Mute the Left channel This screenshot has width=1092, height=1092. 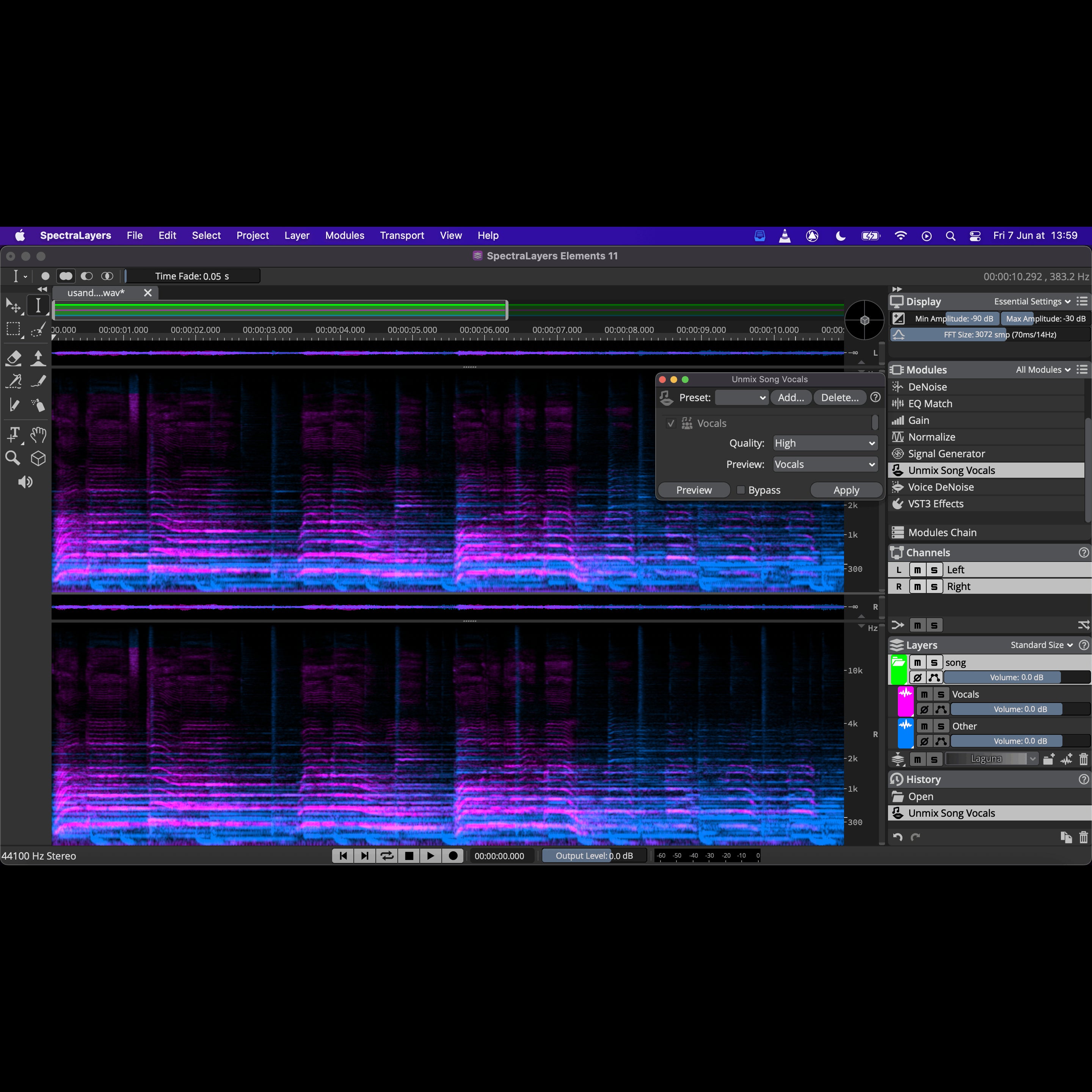[917, 570]
